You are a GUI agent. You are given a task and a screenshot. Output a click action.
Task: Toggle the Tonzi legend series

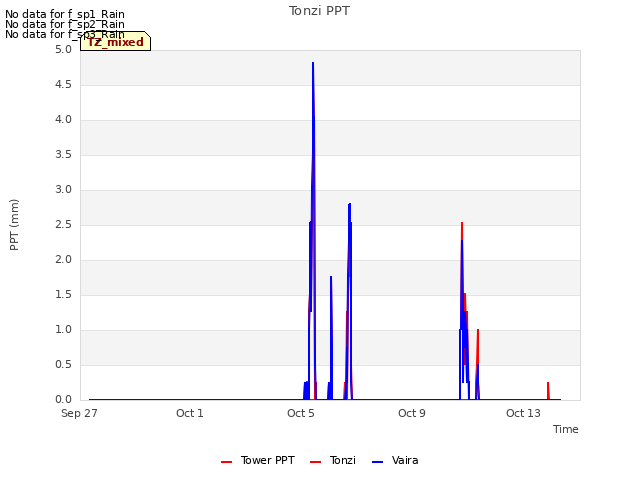tap(333, 460)
